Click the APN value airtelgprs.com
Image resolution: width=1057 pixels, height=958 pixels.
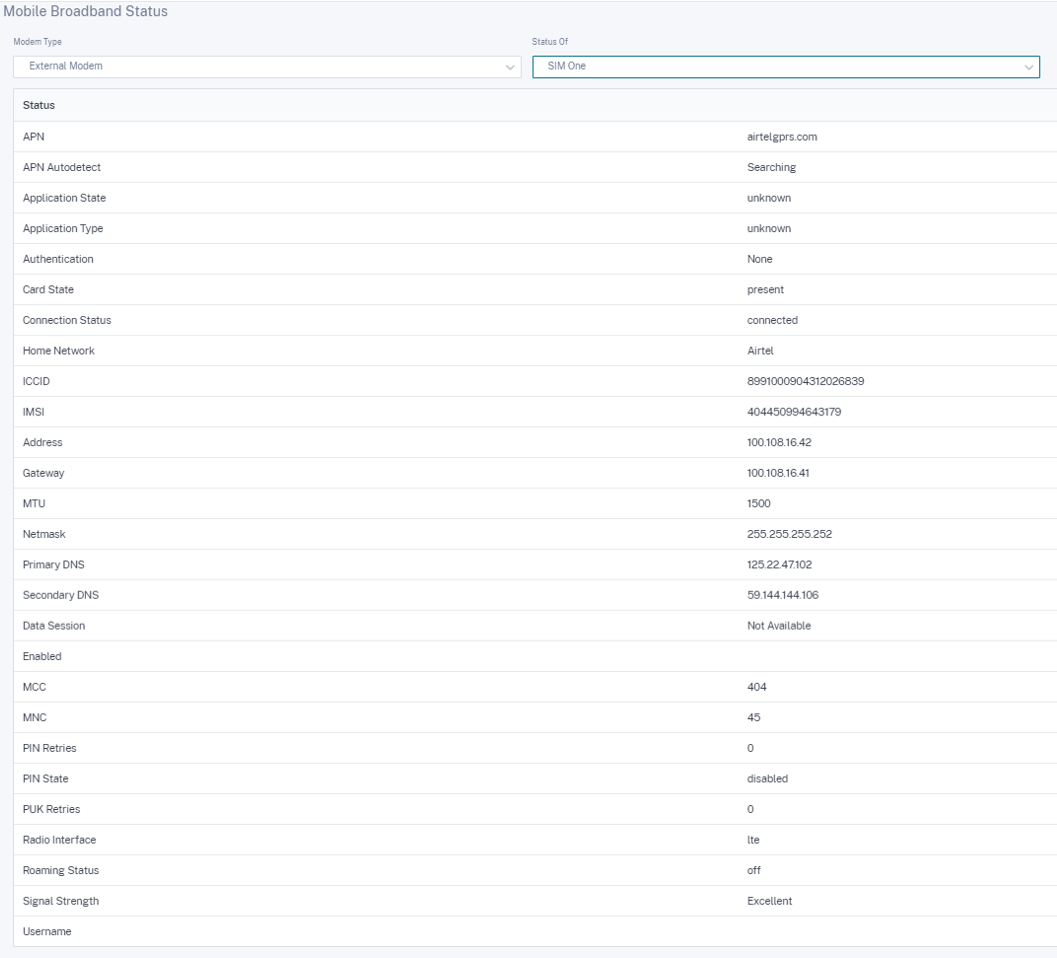(782, 137)
